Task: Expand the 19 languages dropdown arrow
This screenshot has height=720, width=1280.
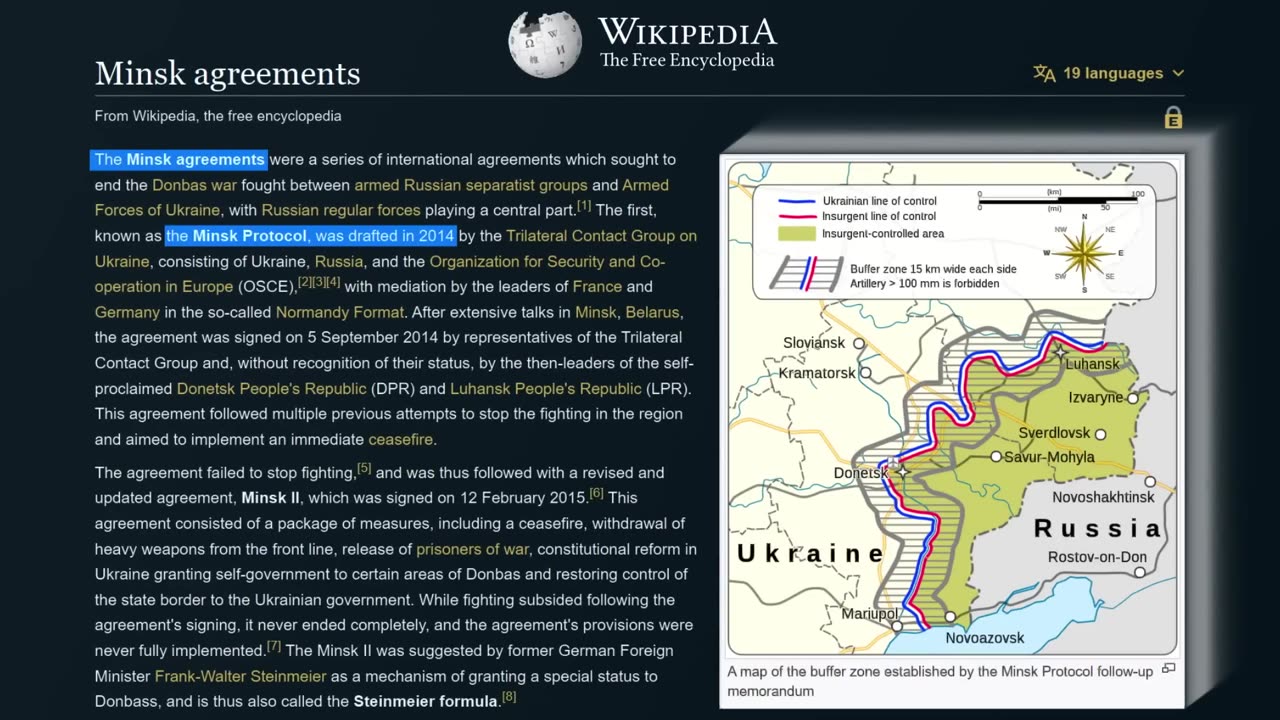Action: (x=1178, y=73)
